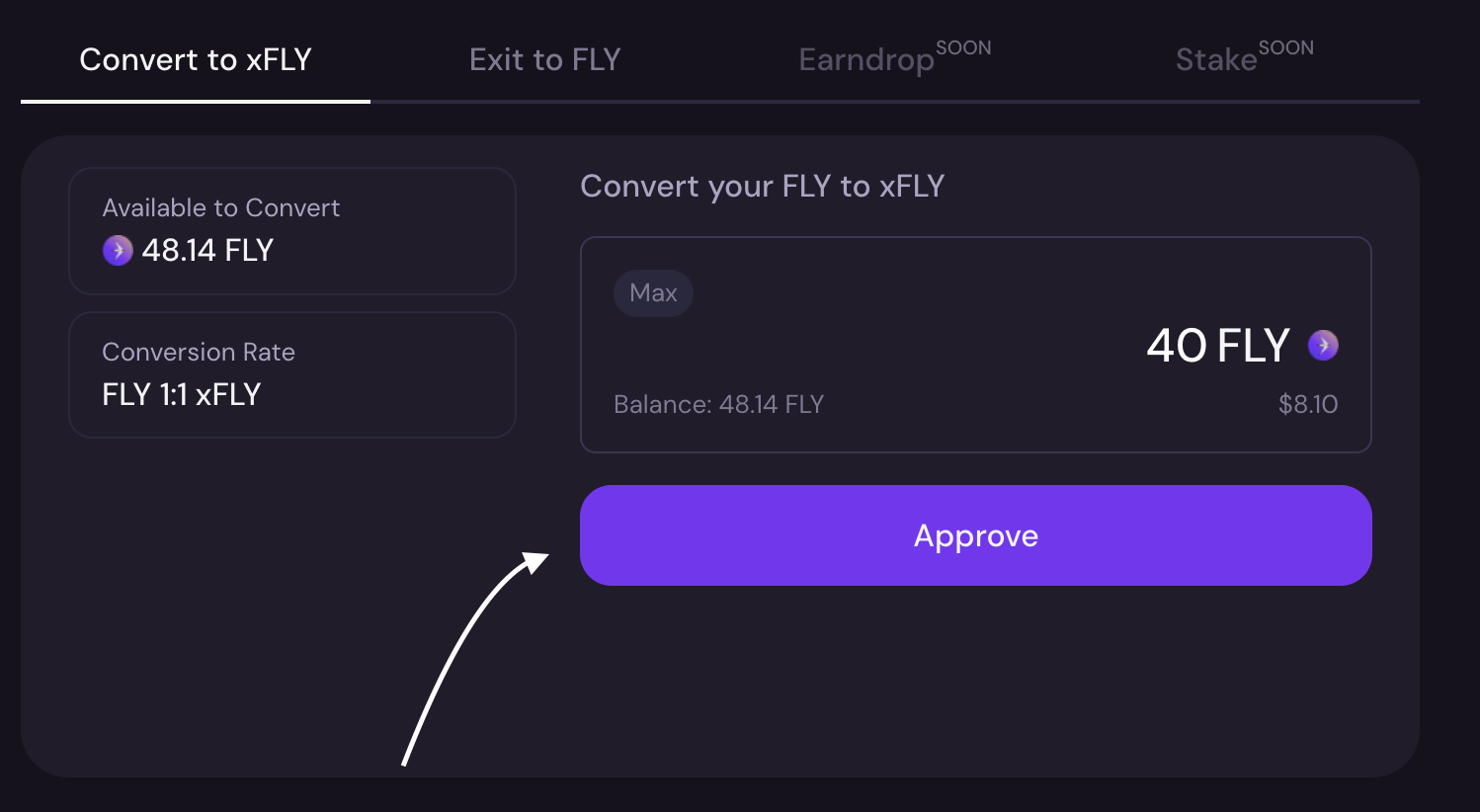Viewport: 1480px width, 812px height.
Task: Select the Earndrop tab
Action: coord(865,60)
